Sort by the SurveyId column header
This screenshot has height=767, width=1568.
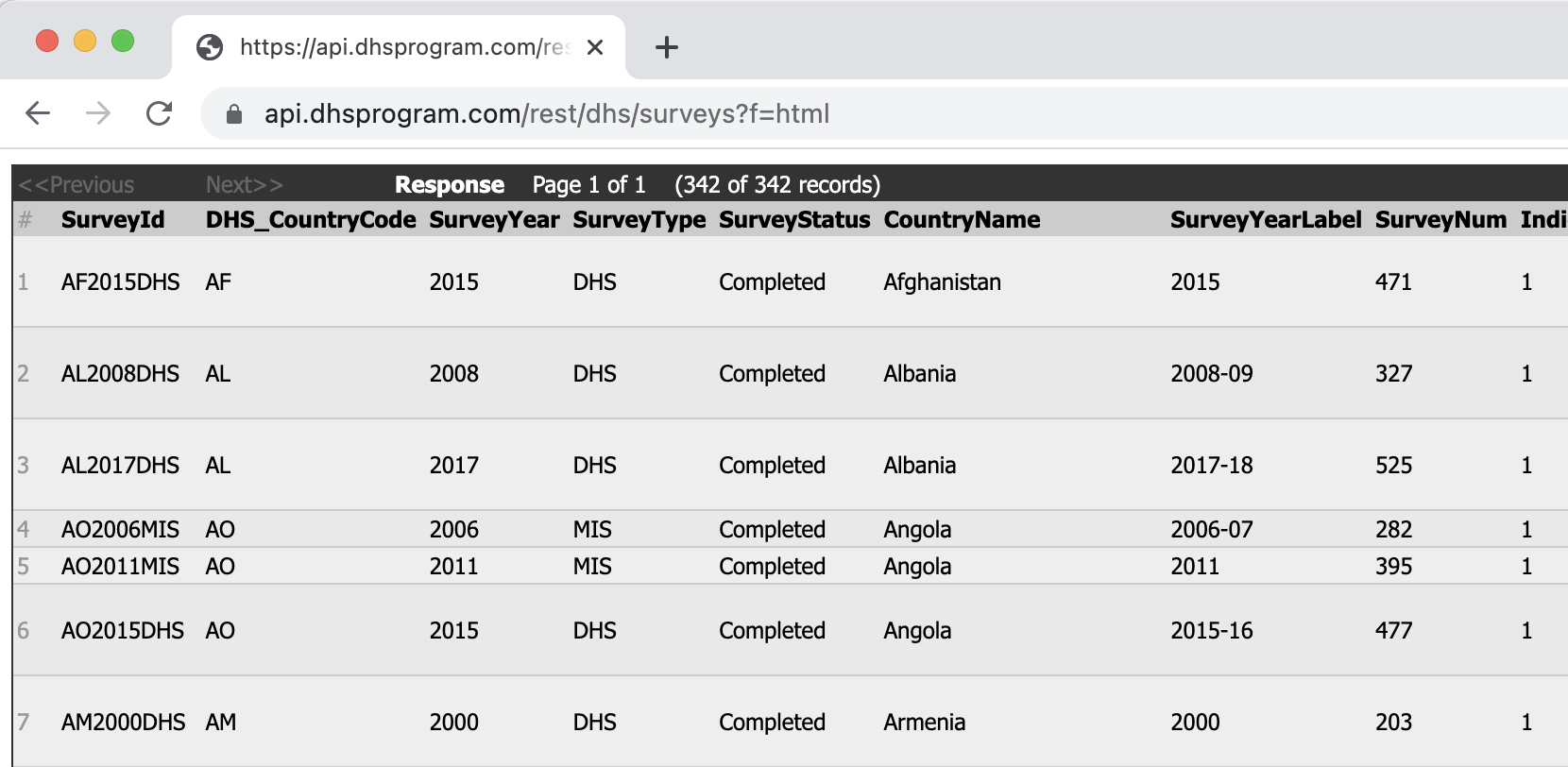(x=112, y=220)
